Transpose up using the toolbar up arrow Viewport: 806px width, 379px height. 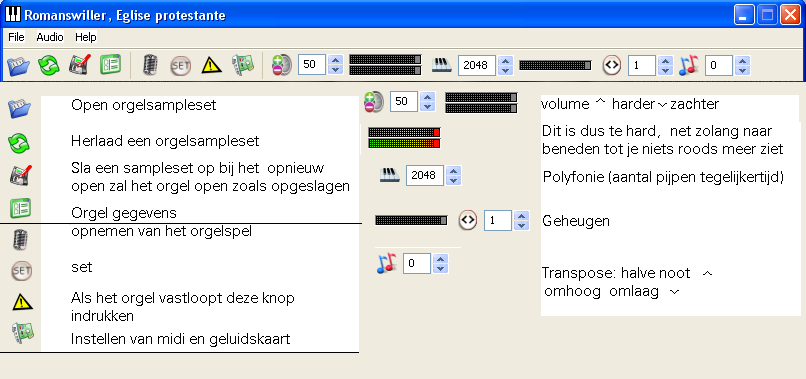[743, 60]
